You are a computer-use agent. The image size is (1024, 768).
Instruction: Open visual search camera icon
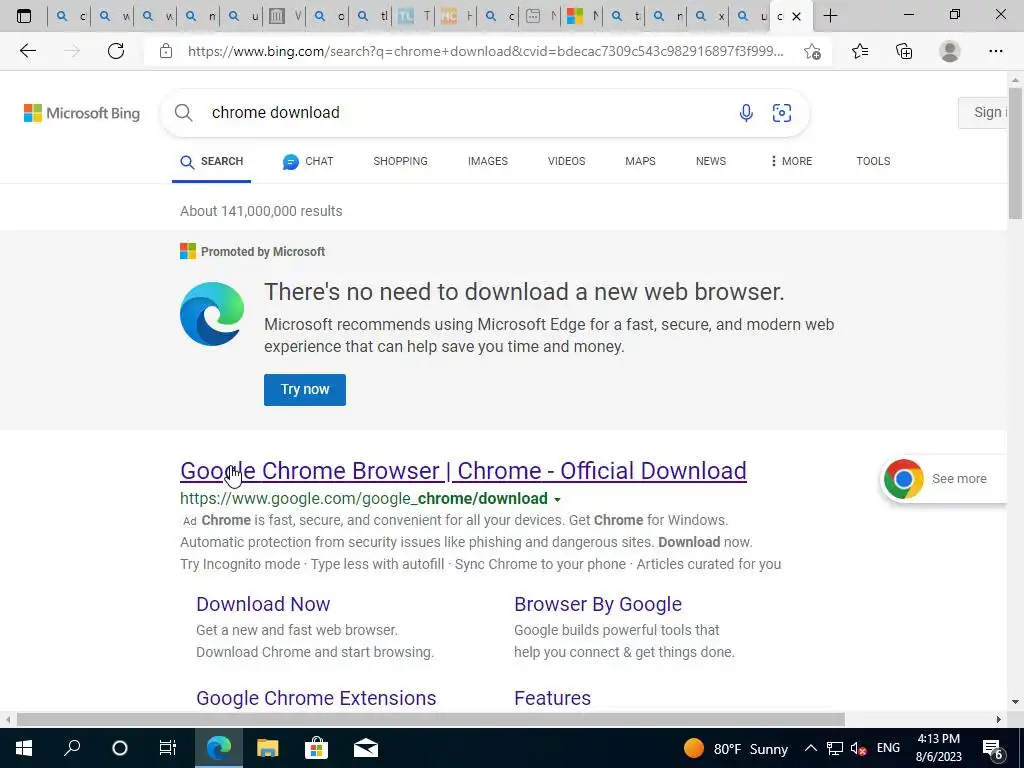[x=782, y=113]
